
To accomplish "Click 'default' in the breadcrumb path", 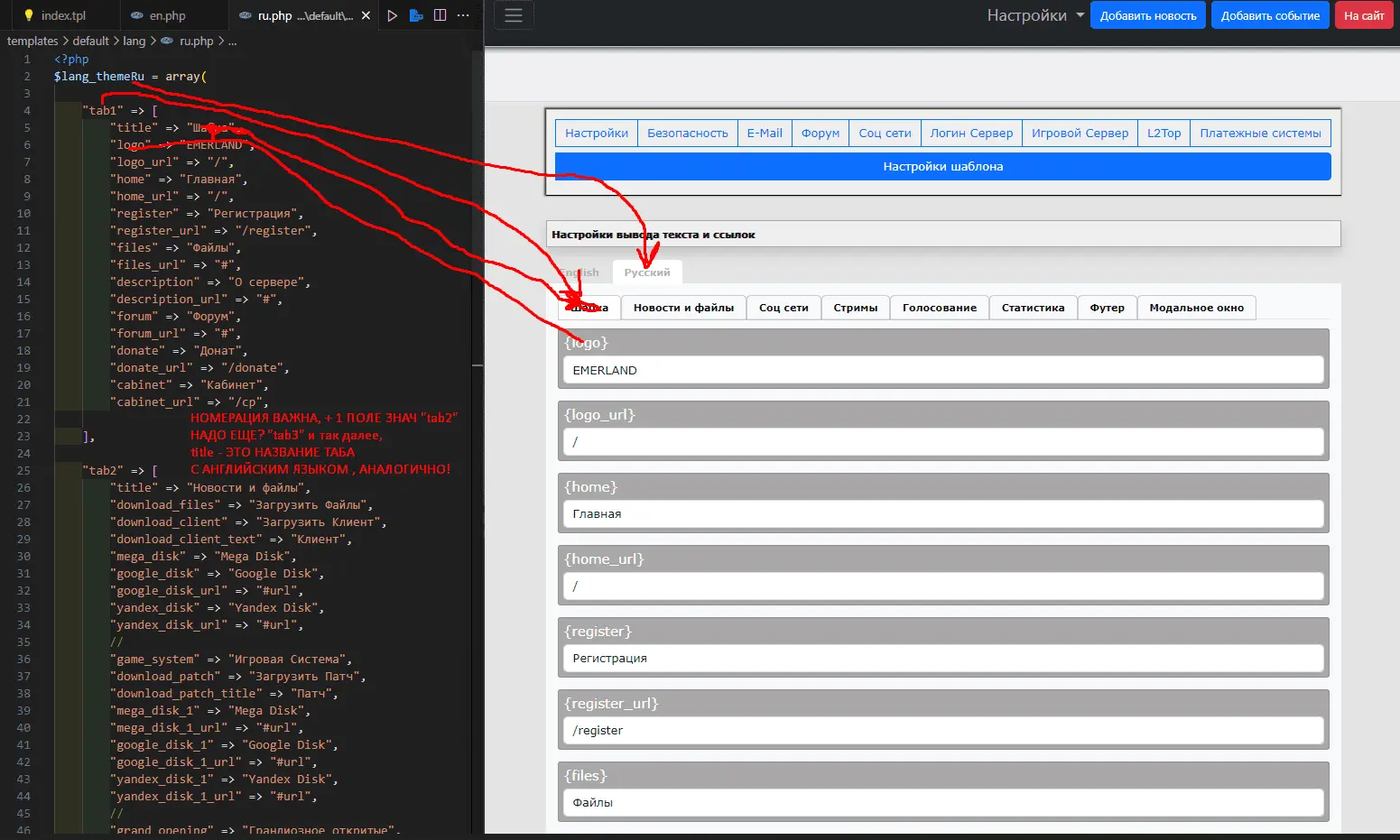I will click(x=91, y=42).
